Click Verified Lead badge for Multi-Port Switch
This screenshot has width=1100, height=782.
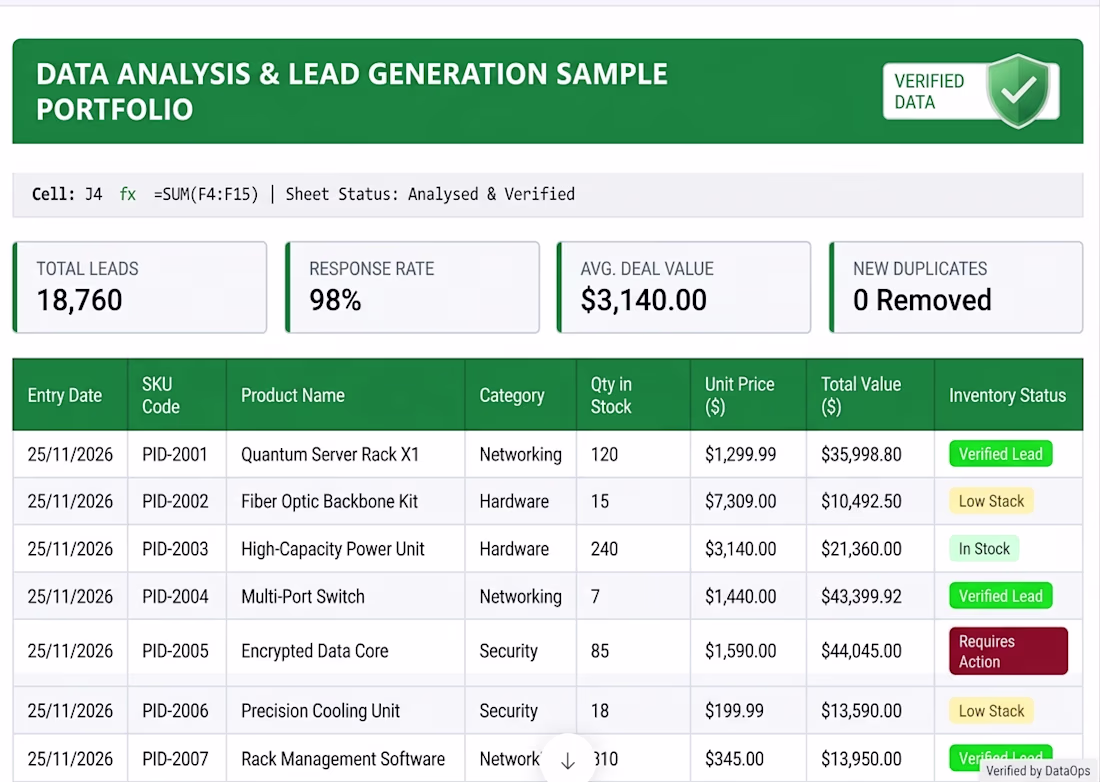(1000, 596)
